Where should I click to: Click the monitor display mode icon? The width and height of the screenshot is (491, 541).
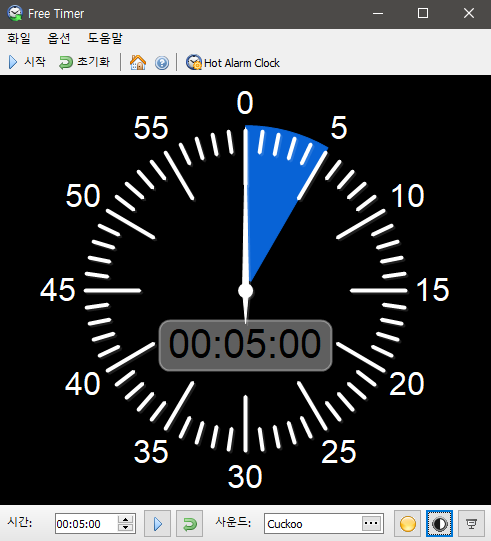(x=471, y=524)
